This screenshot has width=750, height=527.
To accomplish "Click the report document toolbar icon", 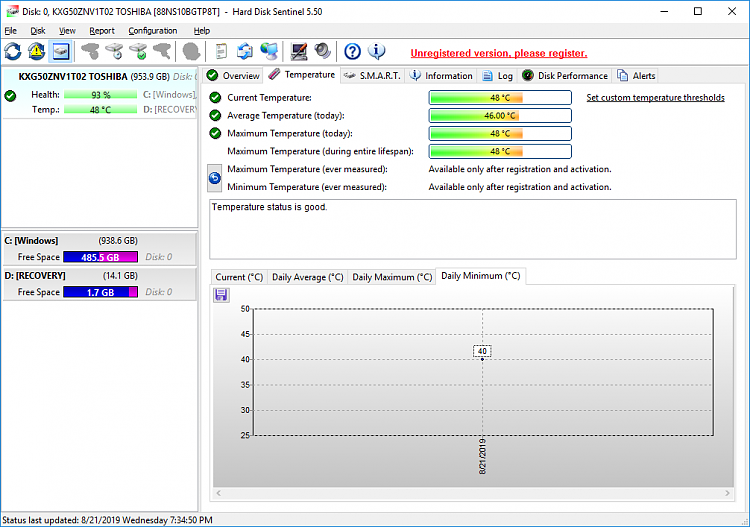I will 221,51.
